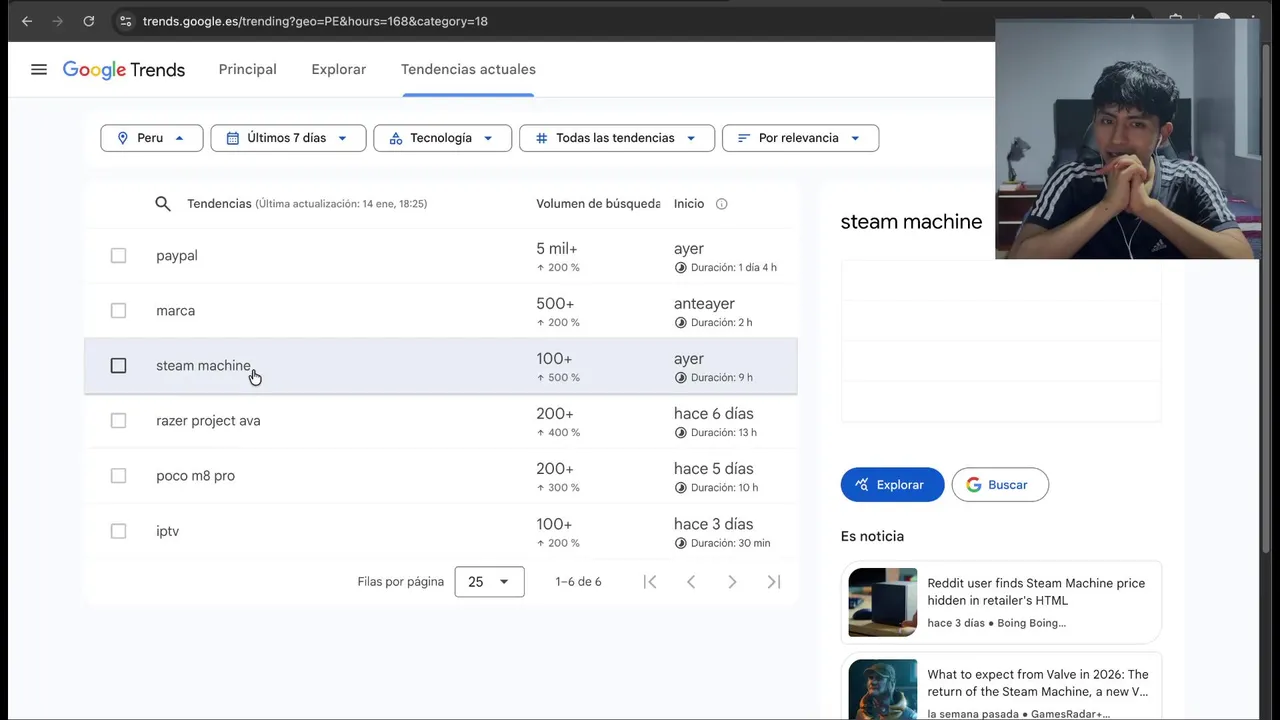Tick the steam machine checkbox

coord(118,366)
